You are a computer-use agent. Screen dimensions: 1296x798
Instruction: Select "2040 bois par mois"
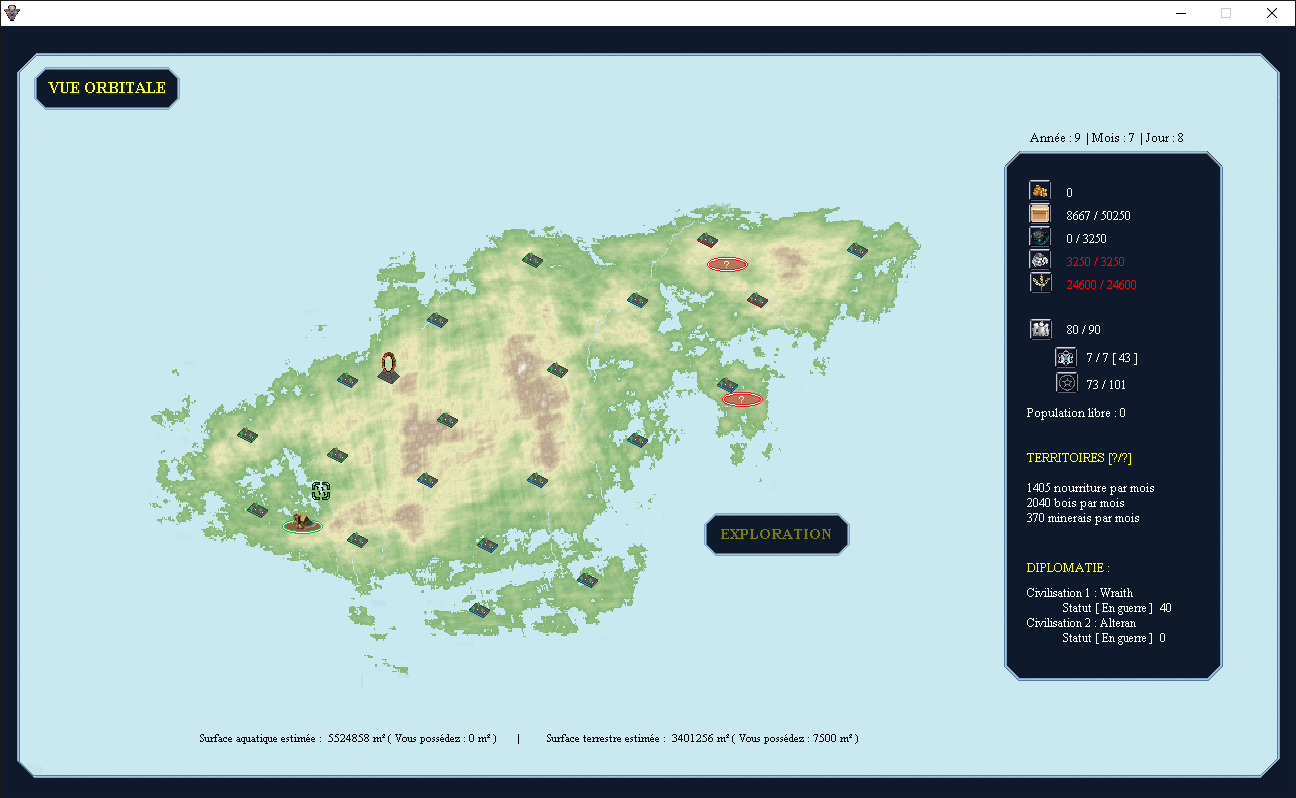[x=1075, y=503]
